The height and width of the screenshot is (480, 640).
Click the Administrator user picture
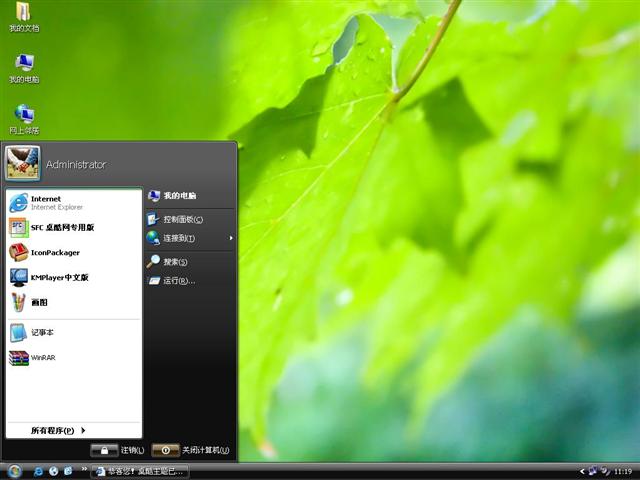(22, 163)
